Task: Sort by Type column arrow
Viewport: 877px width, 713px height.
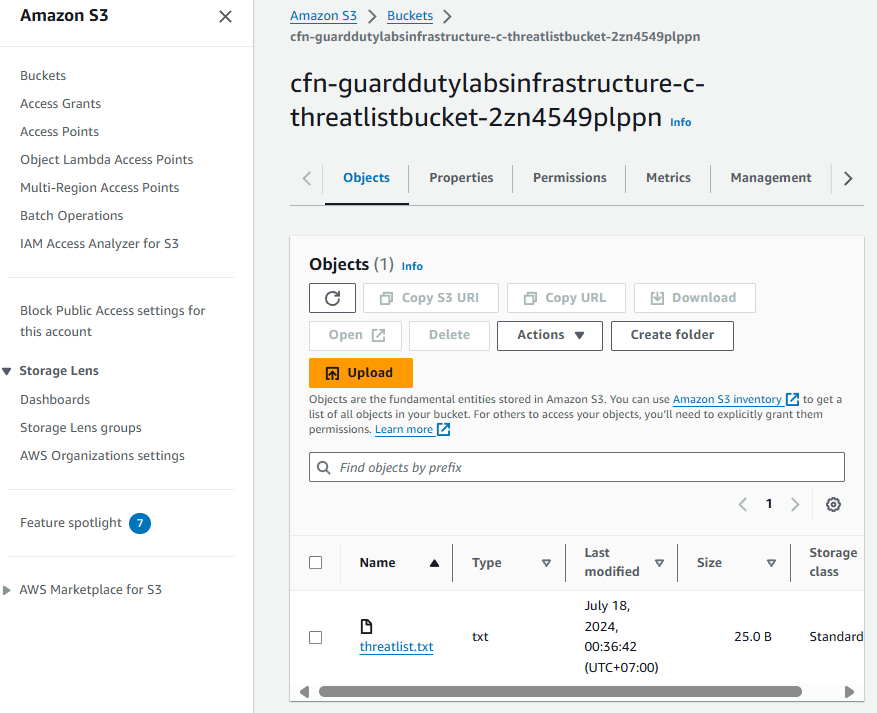Action: click(x=546, y=563)
